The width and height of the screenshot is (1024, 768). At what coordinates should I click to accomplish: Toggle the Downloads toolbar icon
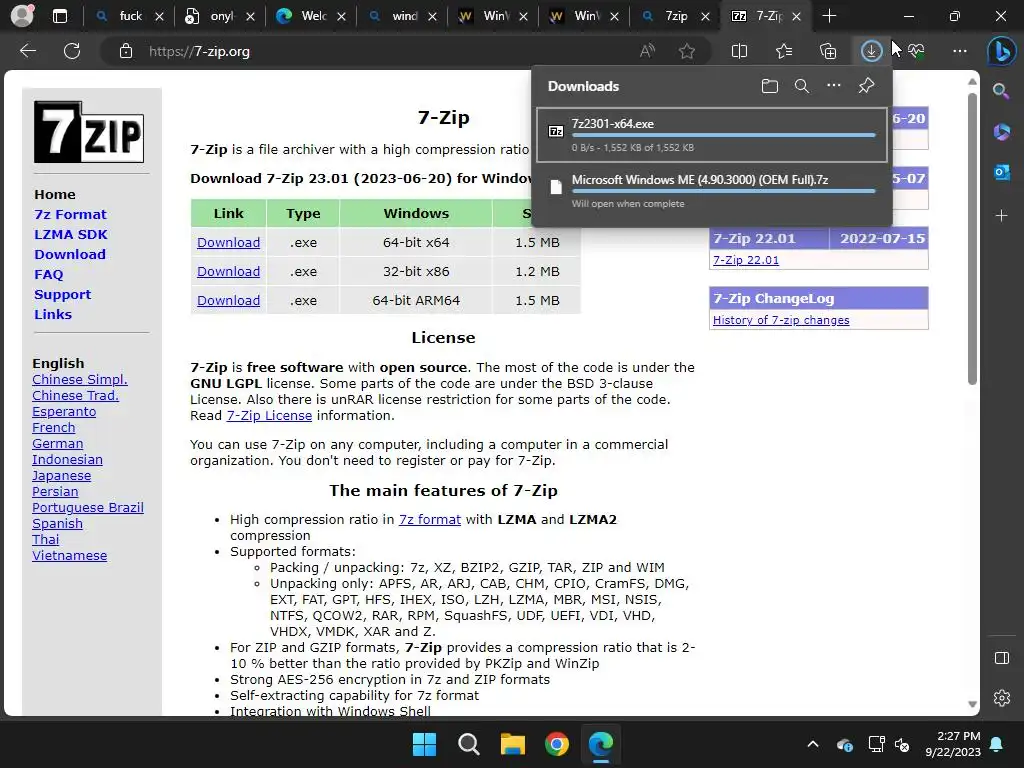click(x=871, y=51)
